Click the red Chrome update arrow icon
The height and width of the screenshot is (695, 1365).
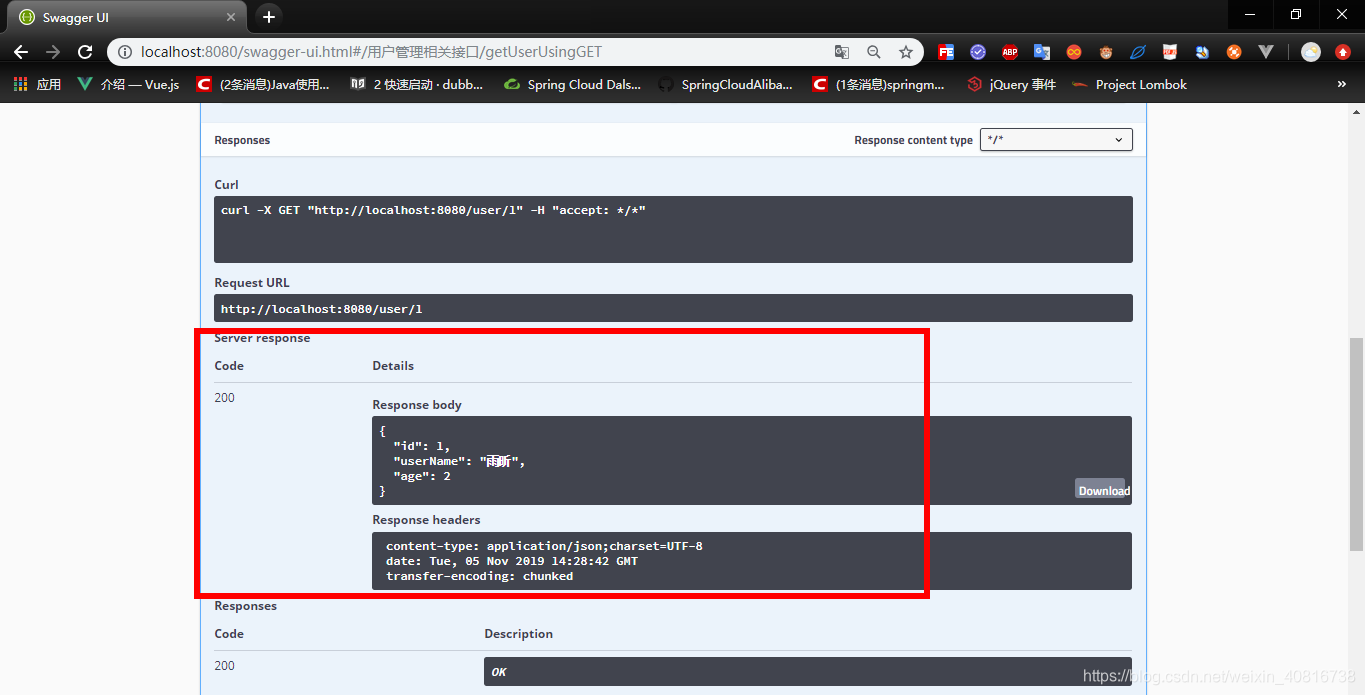point(1343,52)
